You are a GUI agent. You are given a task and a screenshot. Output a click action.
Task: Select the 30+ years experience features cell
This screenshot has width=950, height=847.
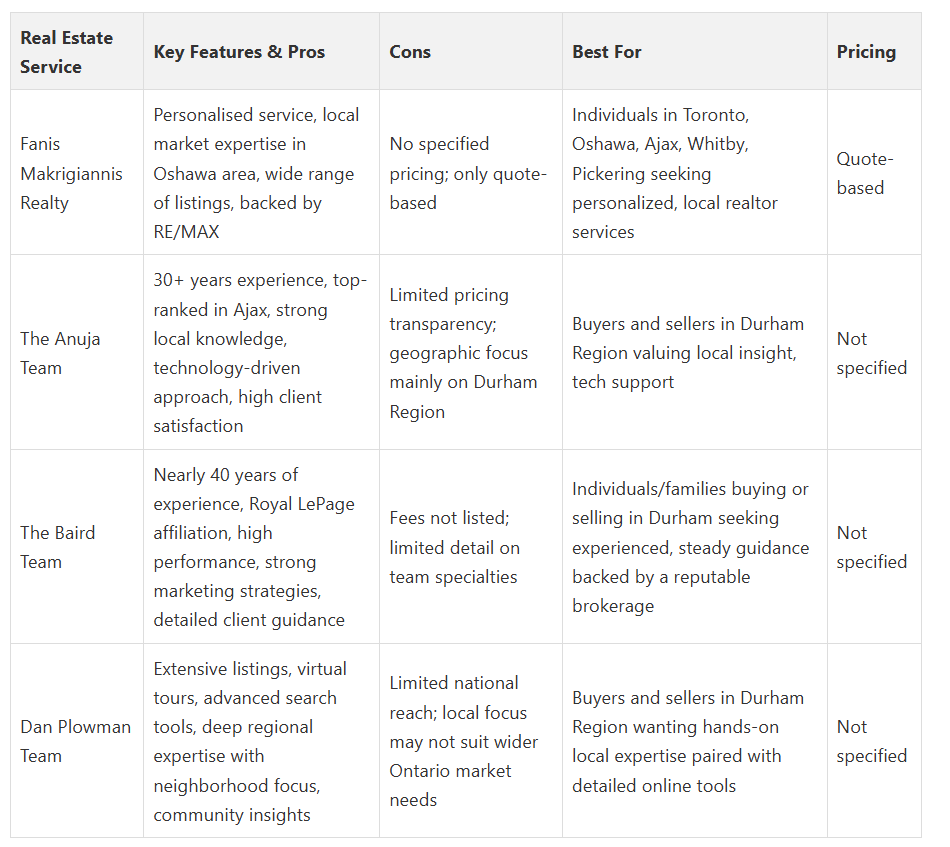(260, 353)
